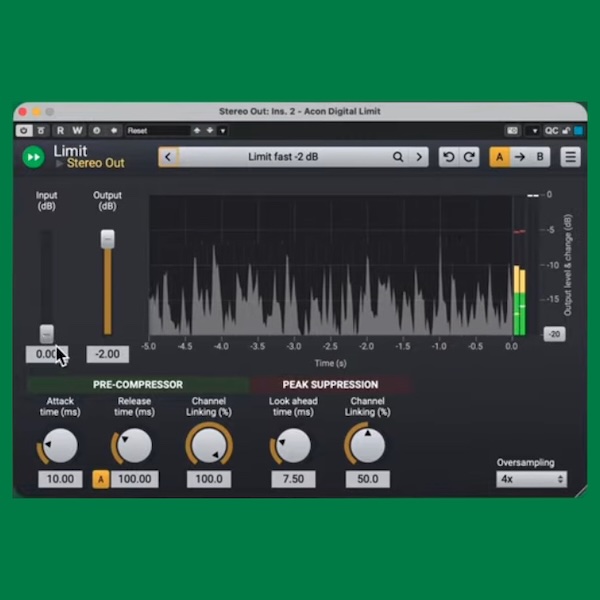Minimize the plugin window with yellow button

[37, 112]
